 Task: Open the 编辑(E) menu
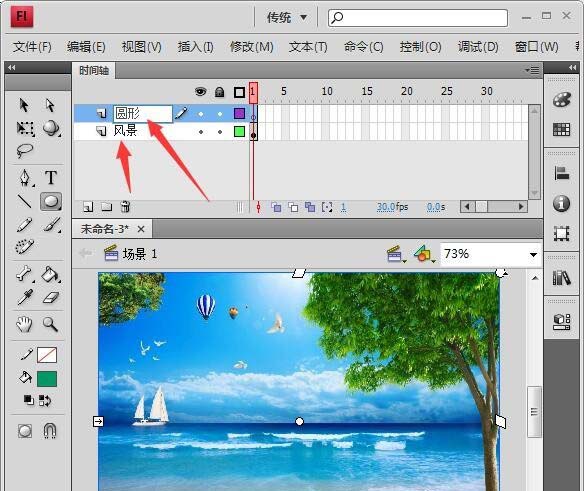coord(86,47)
